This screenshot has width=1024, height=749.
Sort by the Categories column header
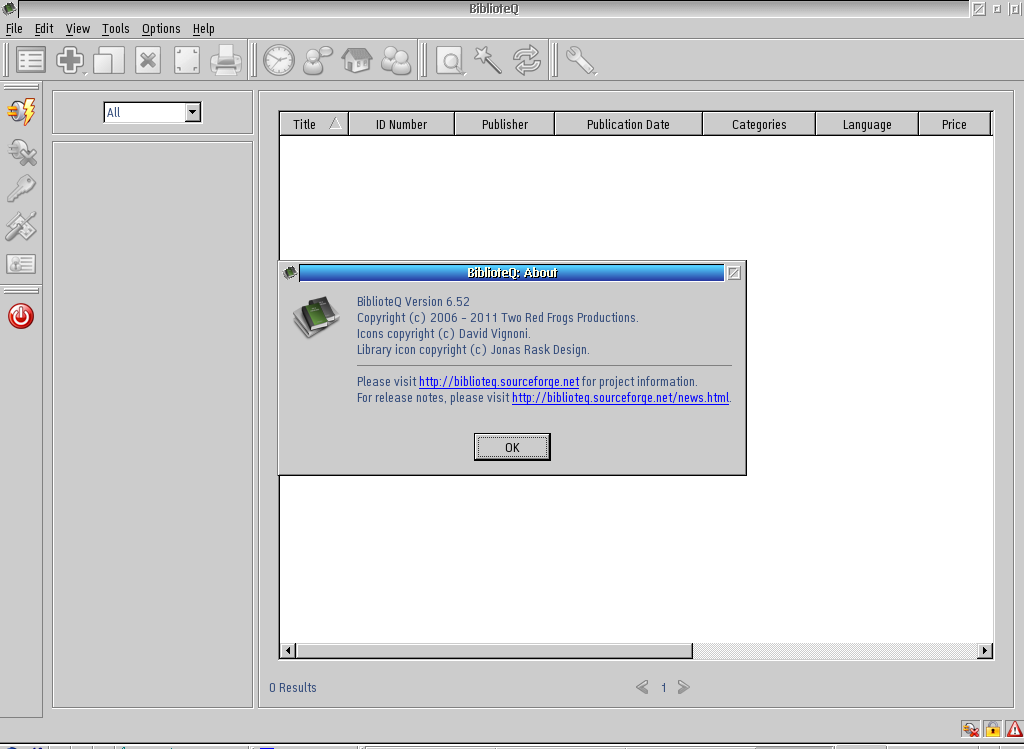click(759, 124)
